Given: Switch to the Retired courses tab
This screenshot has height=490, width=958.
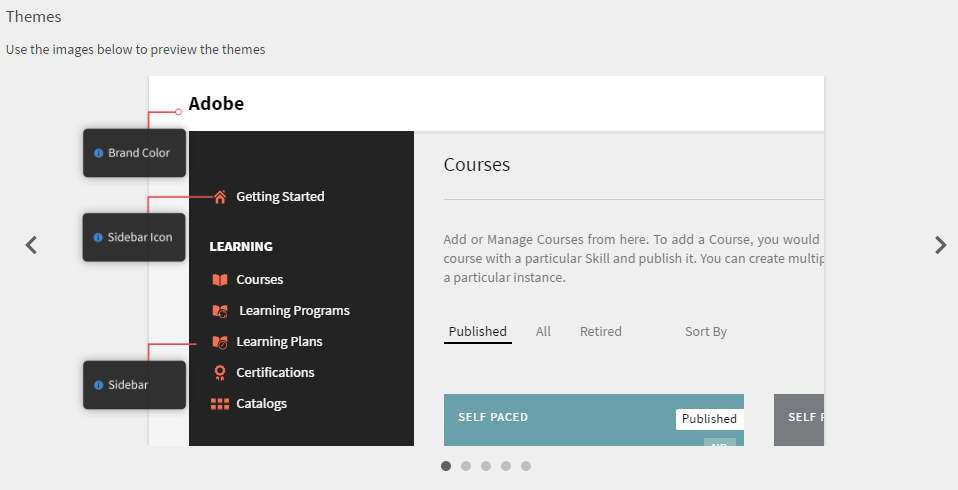Looking at the screenshot, I should coord(600,332).
